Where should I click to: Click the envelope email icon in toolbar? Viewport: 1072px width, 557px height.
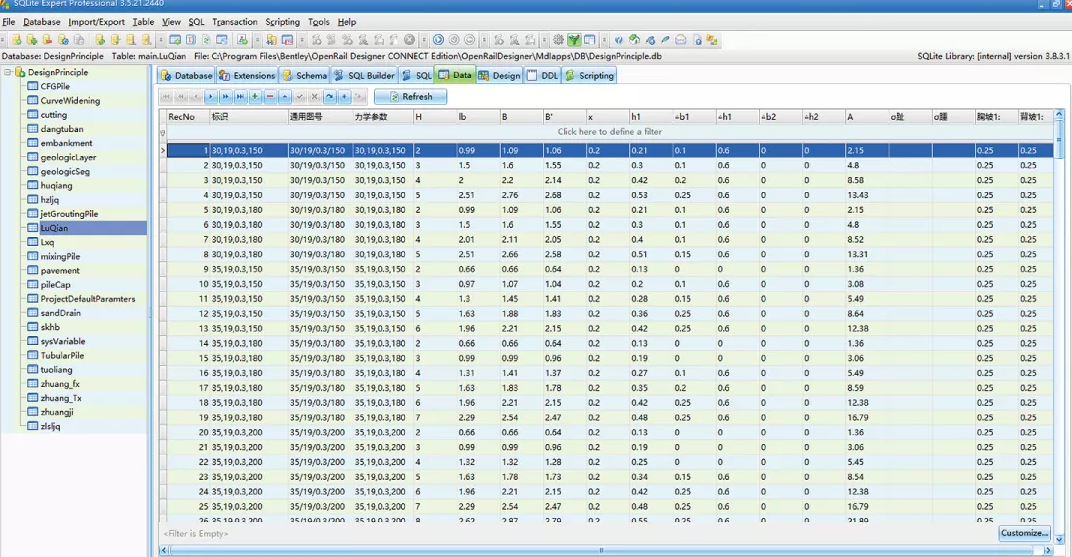click(681, 40)
